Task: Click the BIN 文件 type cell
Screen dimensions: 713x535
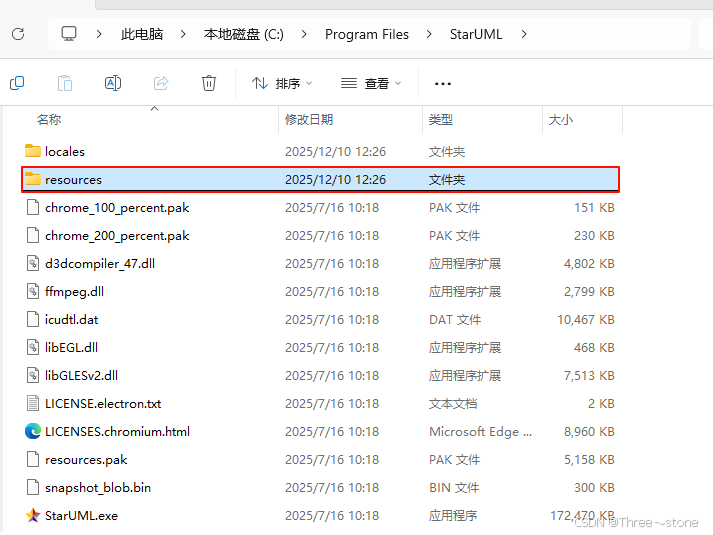Action: click(454, 488)
